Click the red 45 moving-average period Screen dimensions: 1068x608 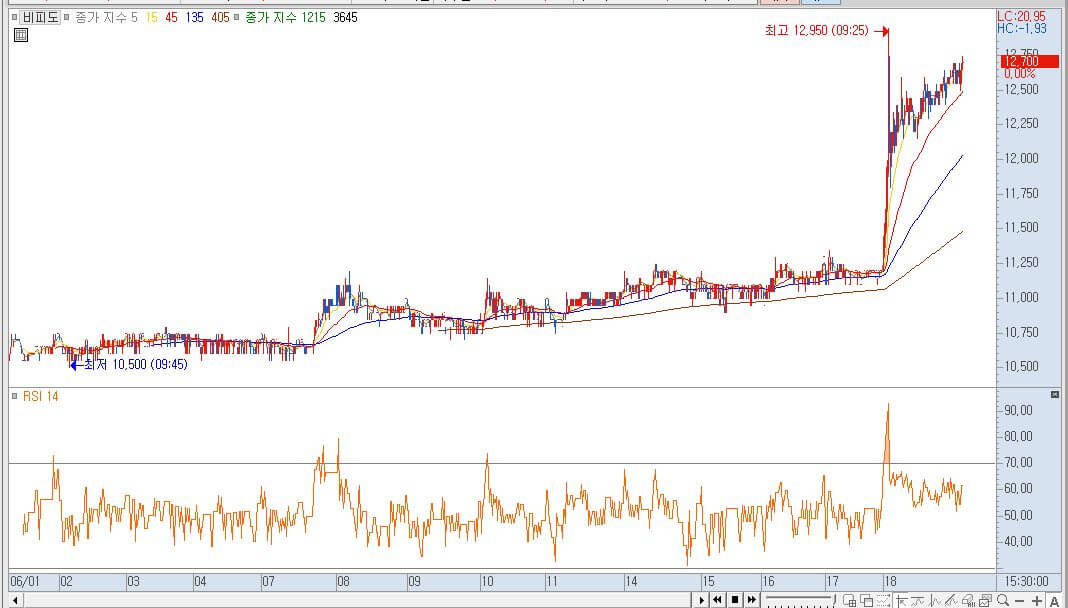point(171,17)
